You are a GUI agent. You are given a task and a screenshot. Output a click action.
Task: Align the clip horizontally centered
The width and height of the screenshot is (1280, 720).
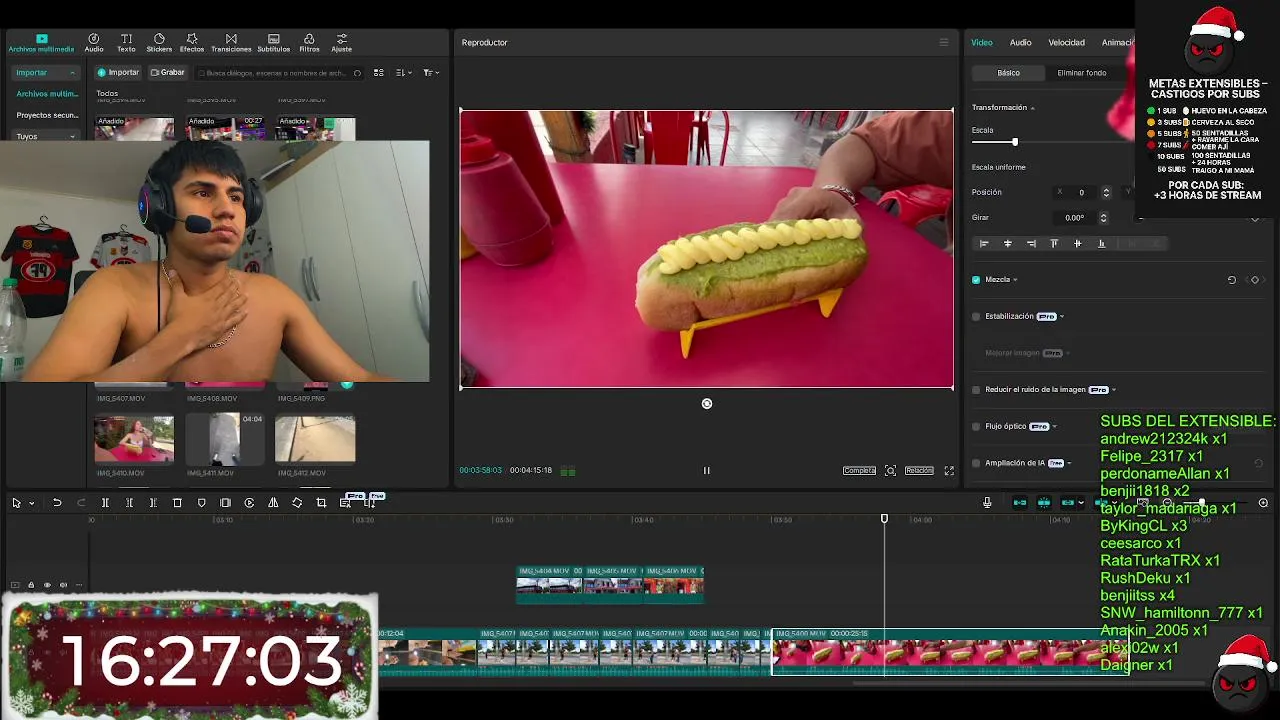coord(1007,243)
